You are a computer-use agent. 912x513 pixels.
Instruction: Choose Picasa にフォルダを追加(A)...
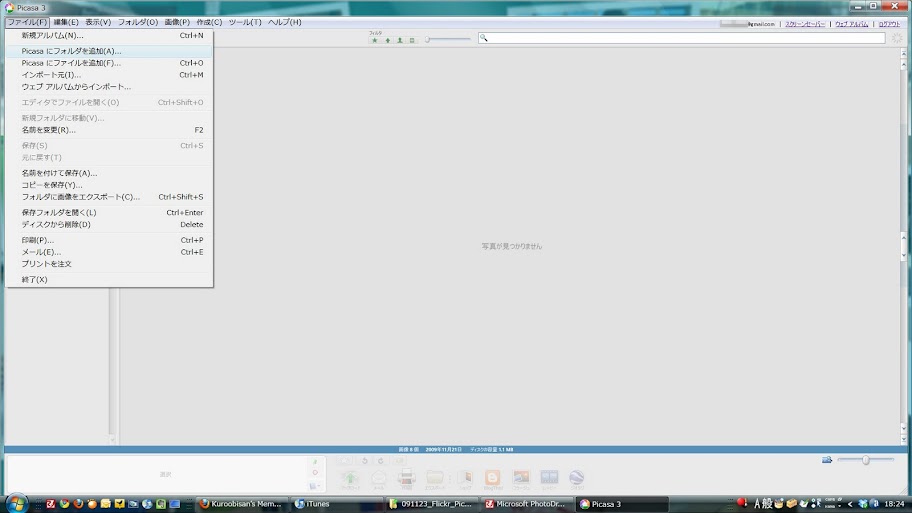point(109,51)
